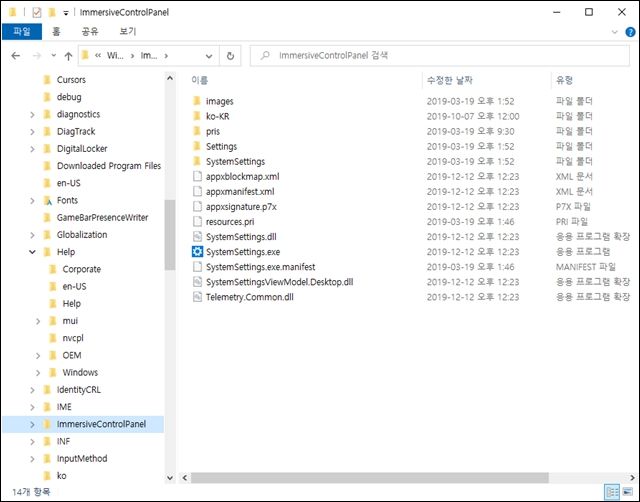640x502 pixels.
Task: Click the SystemSettings folder icon
Action: coord(197,161)
